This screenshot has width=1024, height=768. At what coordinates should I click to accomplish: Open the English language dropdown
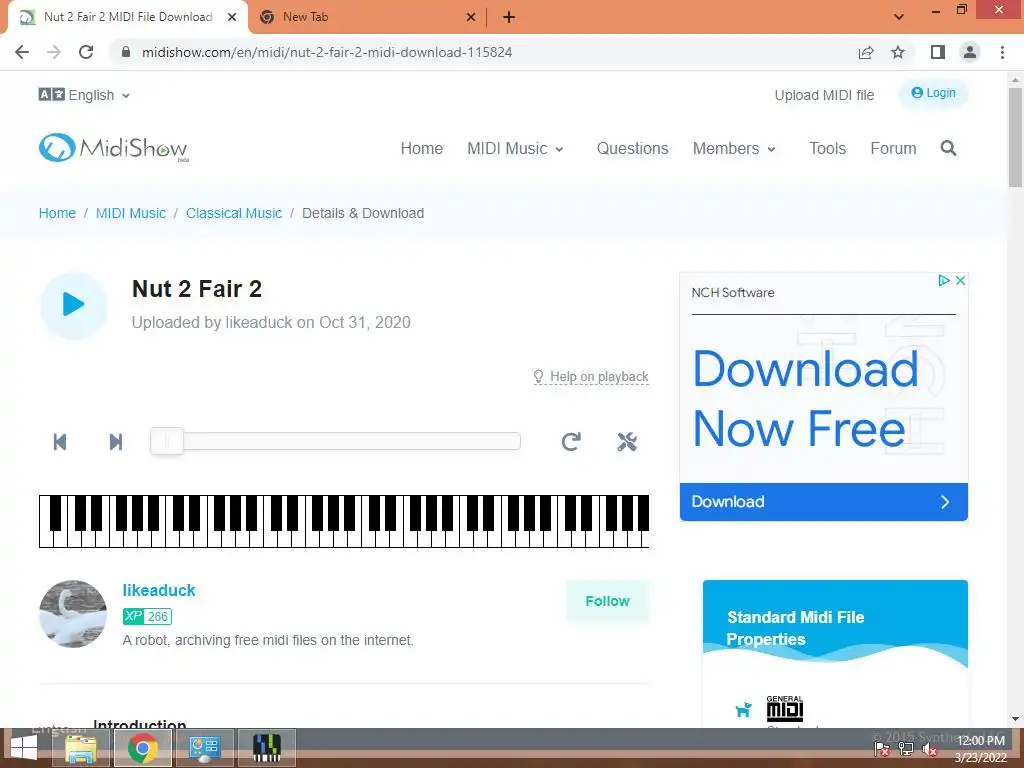click(84, 95)
